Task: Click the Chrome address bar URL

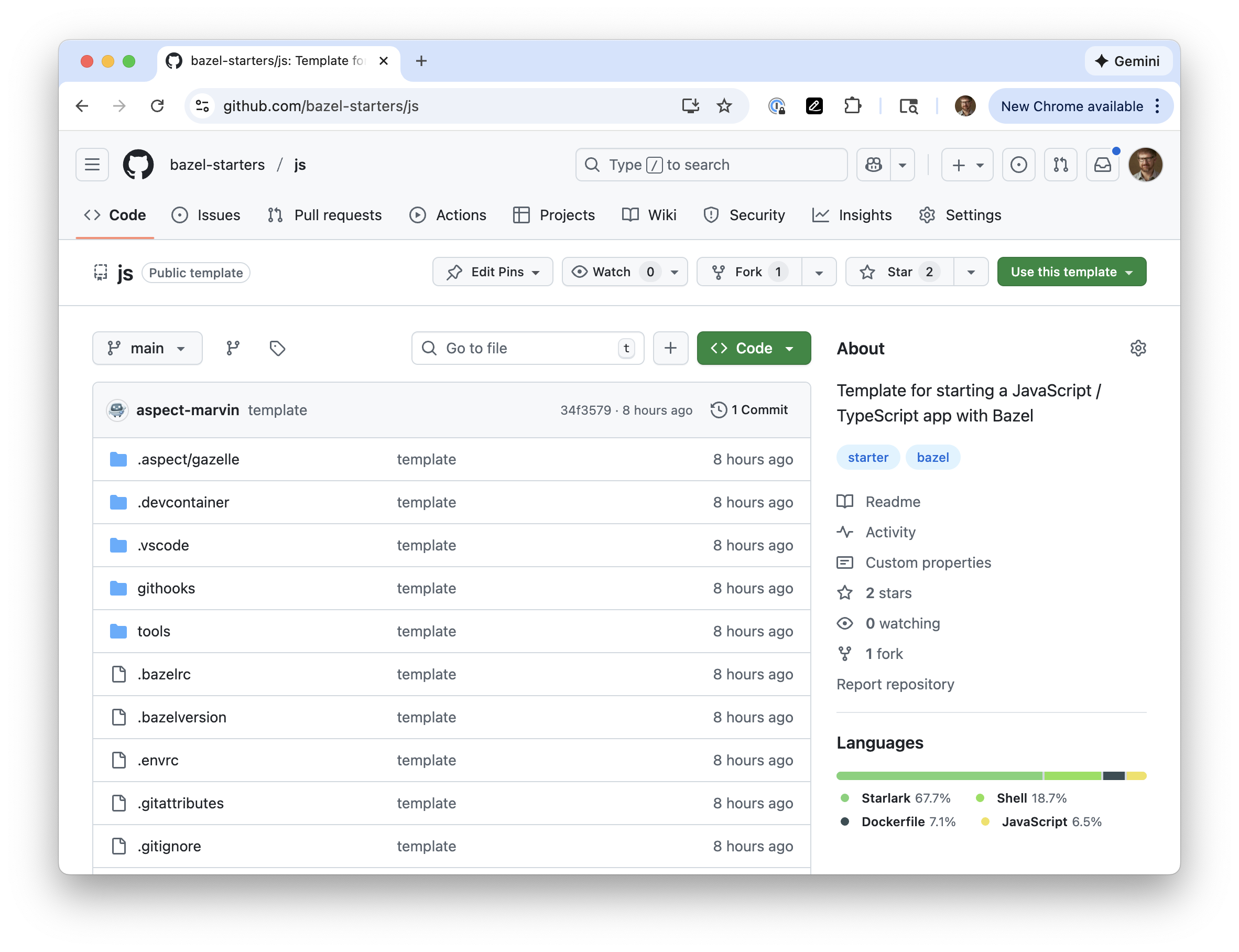Action: coord(321,106)
